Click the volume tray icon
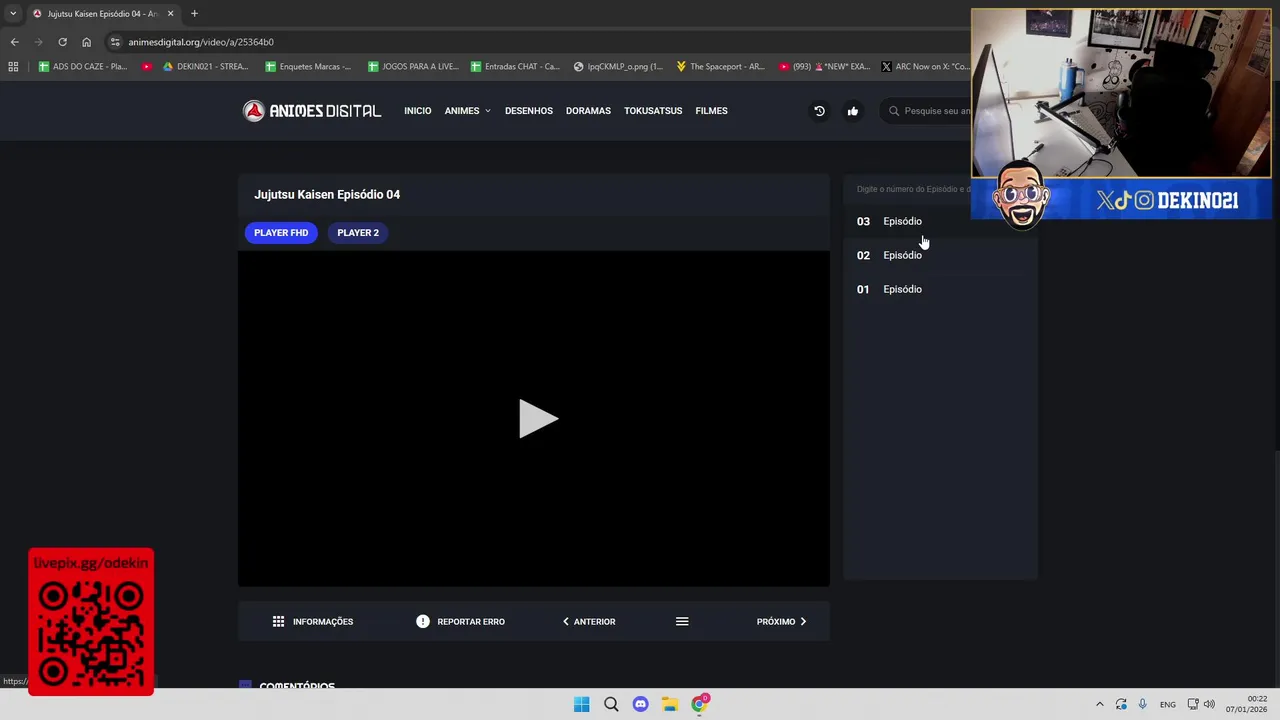This screenshot has width=1280, height=720. point(1209,704)
